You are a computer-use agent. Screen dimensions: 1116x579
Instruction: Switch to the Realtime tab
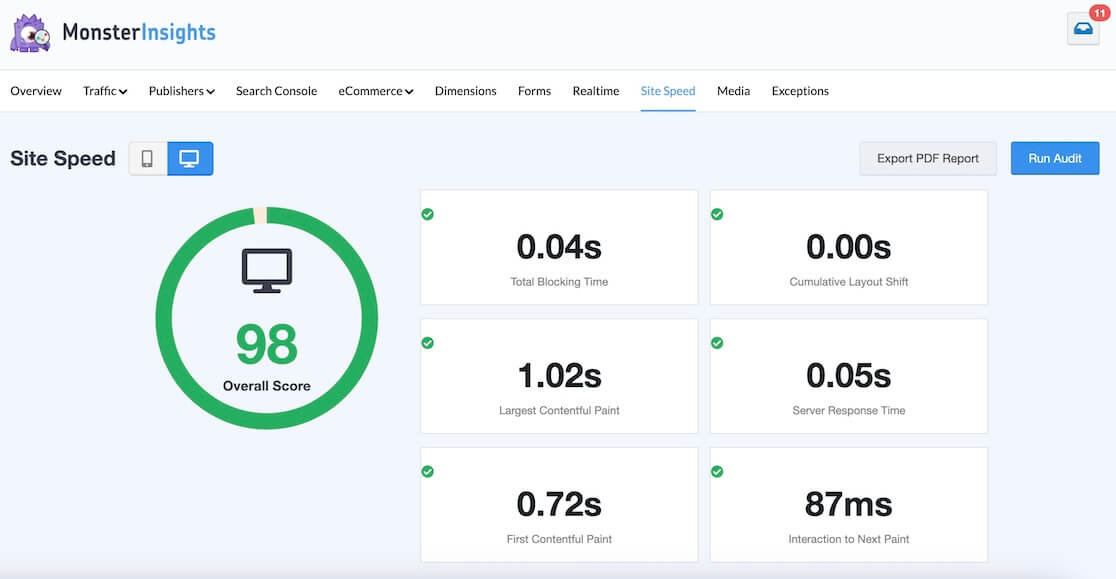click(595, 90)
